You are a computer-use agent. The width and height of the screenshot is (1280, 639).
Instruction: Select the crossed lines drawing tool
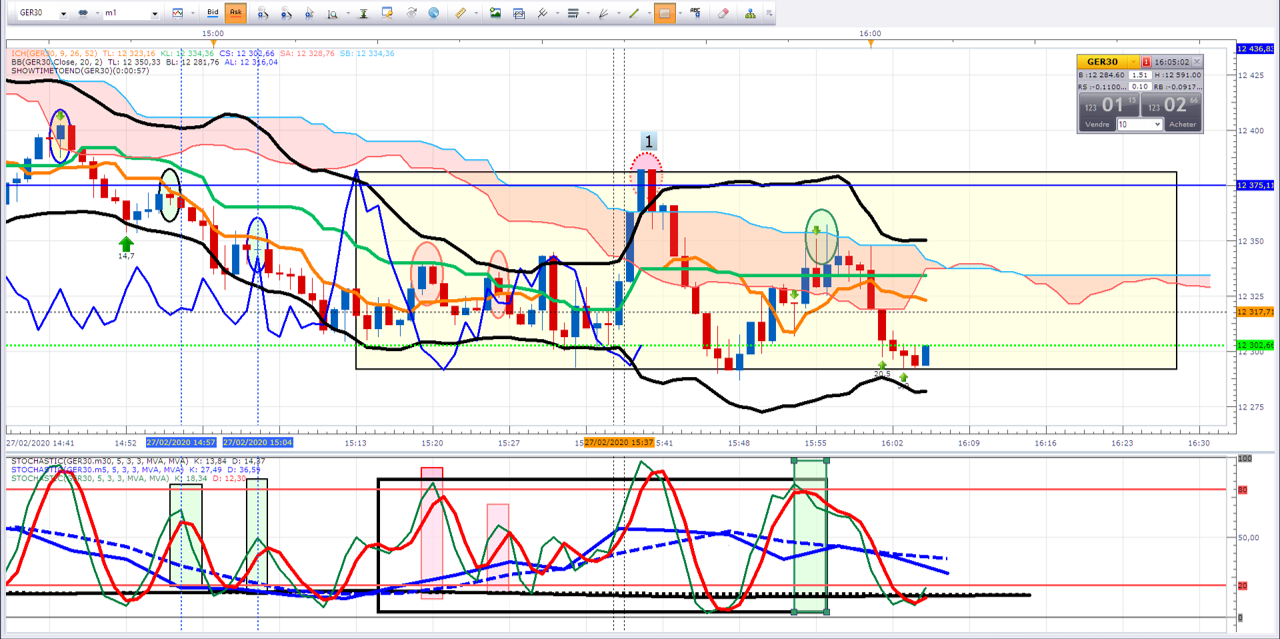point(542,13)
